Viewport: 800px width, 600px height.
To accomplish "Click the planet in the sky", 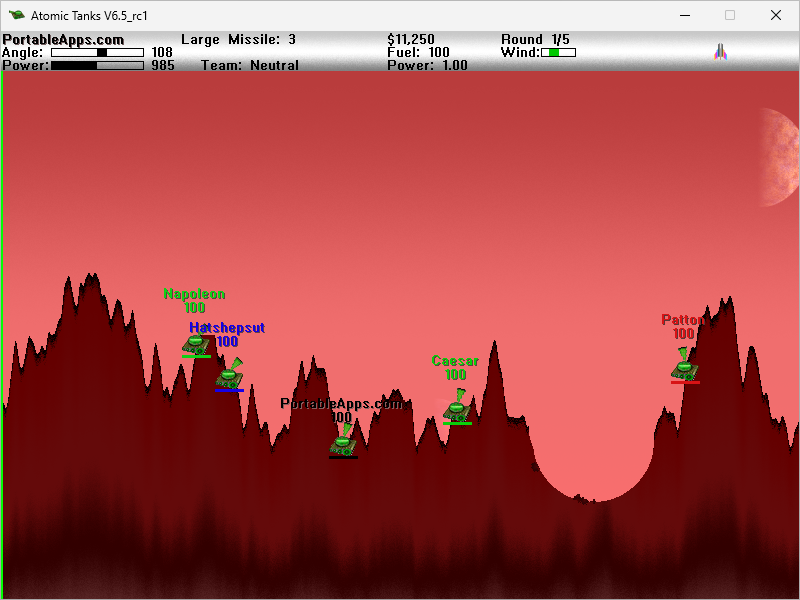I will pyautogui.click(x=780, y=158).
